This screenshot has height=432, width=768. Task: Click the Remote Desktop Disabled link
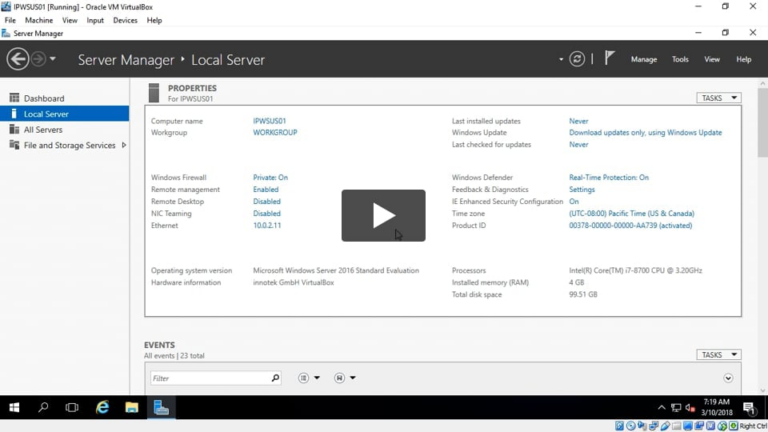pyautogui.click(x=267, y=202)
